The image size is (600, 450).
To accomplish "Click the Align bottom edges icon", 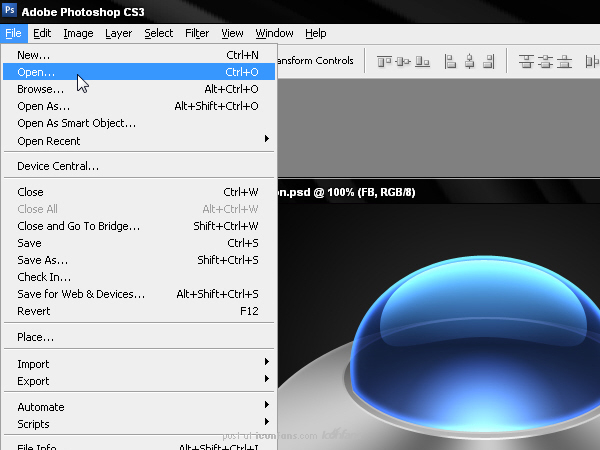I will point(422,61).
